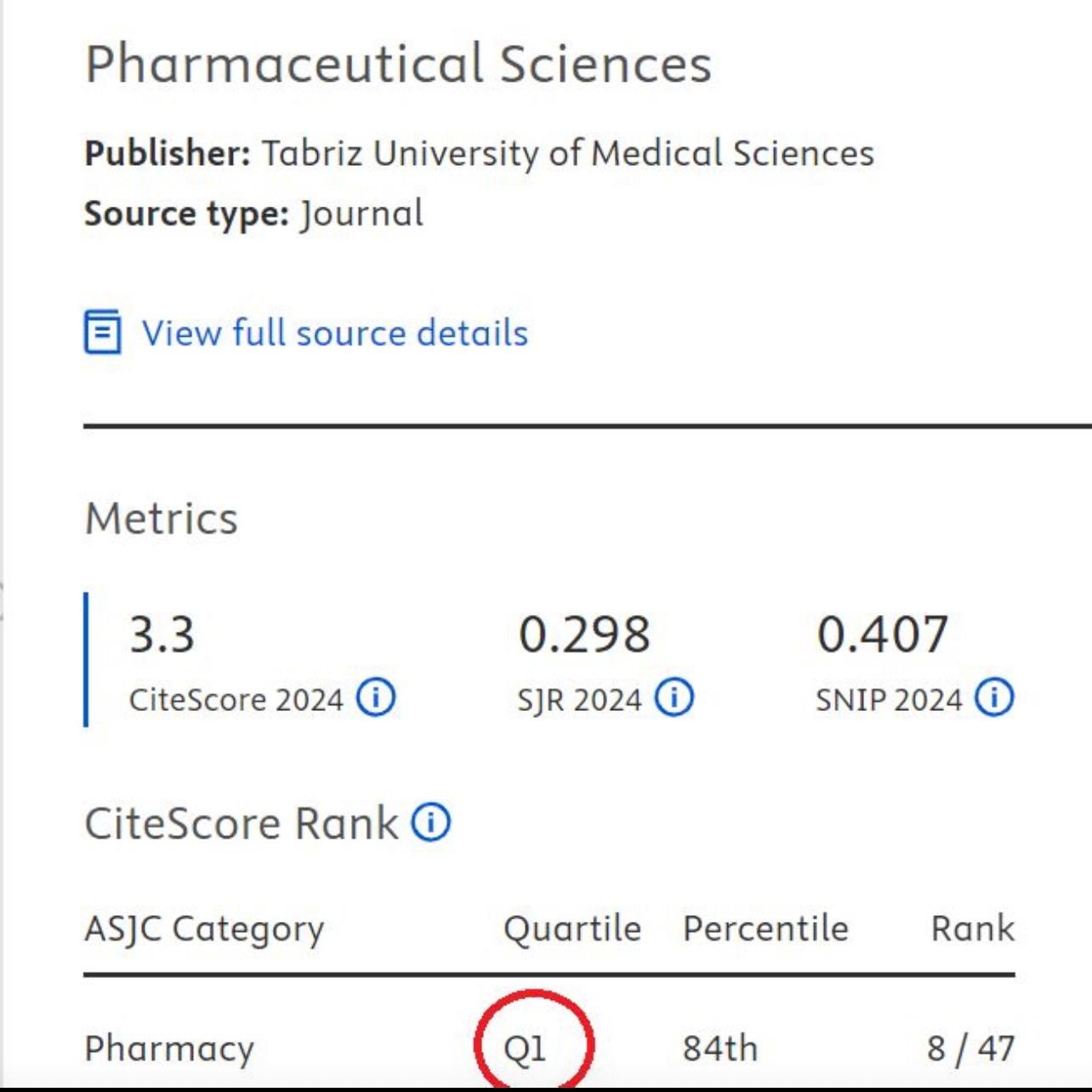The width and height of the screenshot is (1092, 1092).
Task: Click the Rank column header
Action: (973, 928)
